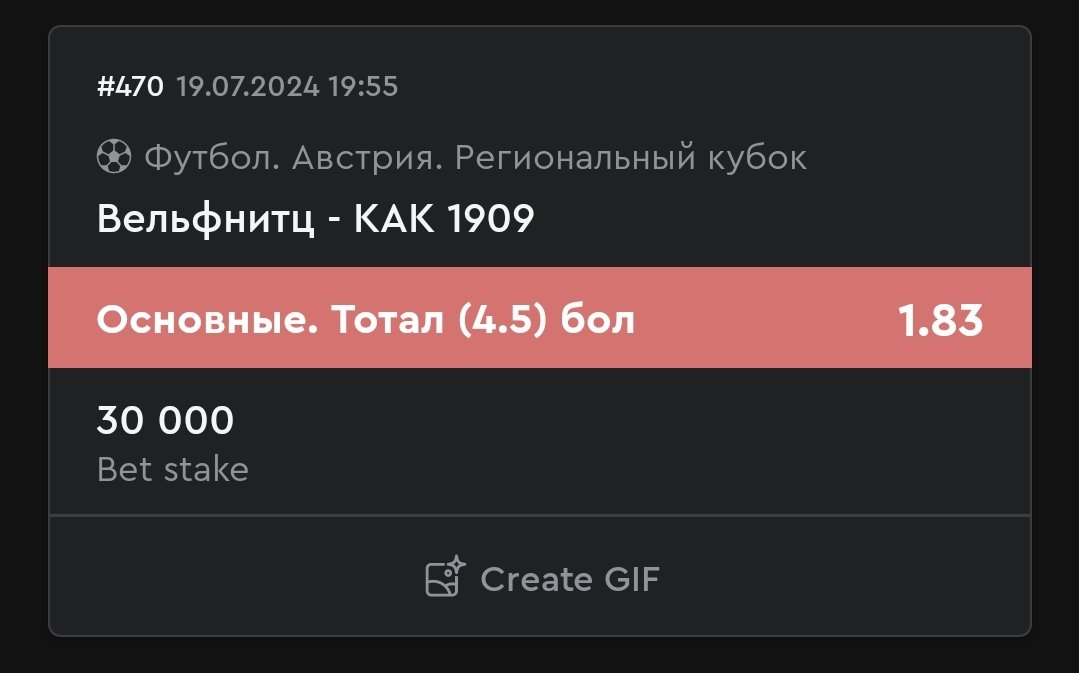Image resolution: width=1079 pixels, height=673 pixels.
Task: Click the "бол" text in red bar
Action: (x=597, y=320)
